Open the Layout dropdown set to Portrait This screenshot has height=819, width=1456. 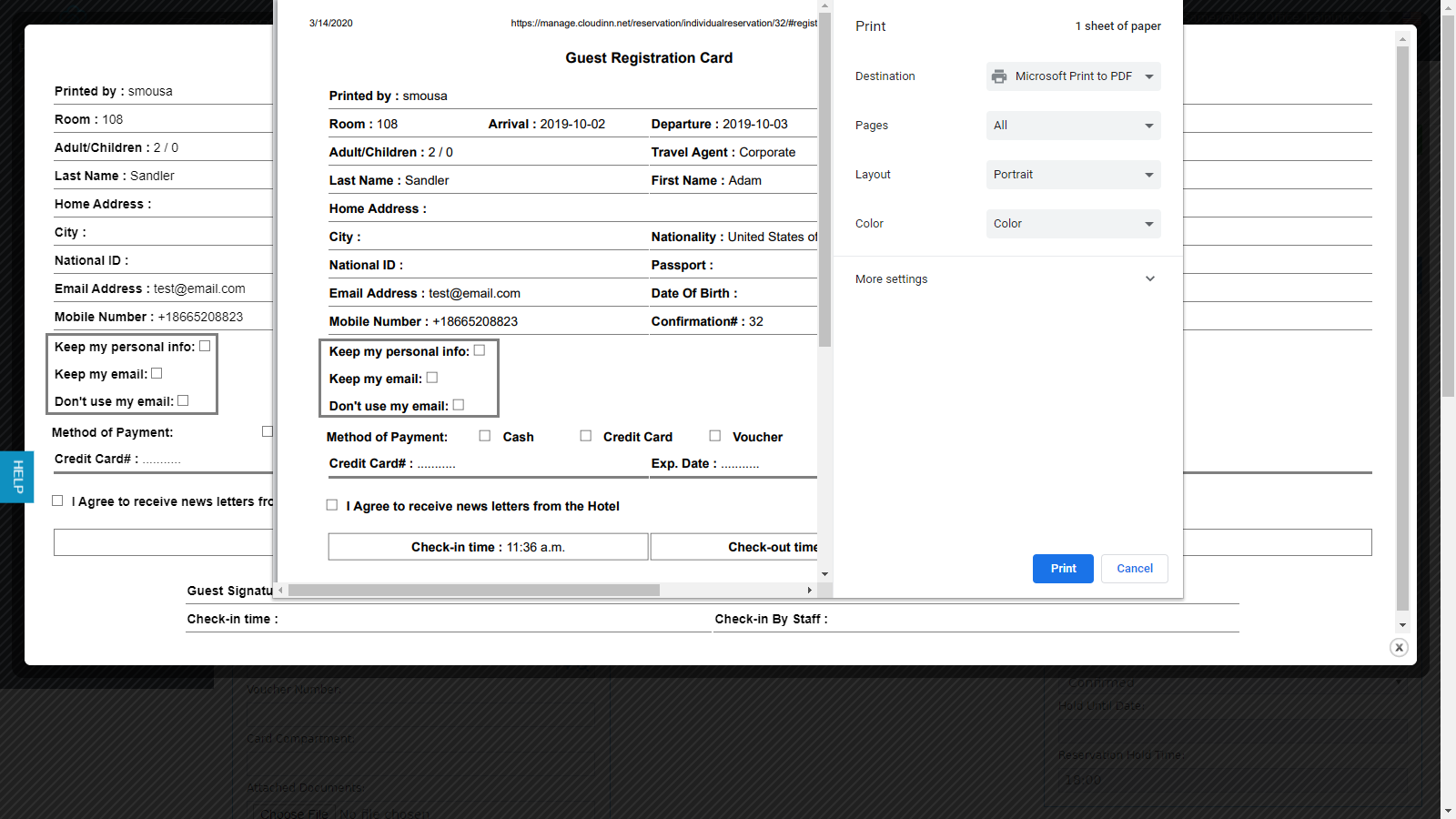[1074, 175]
